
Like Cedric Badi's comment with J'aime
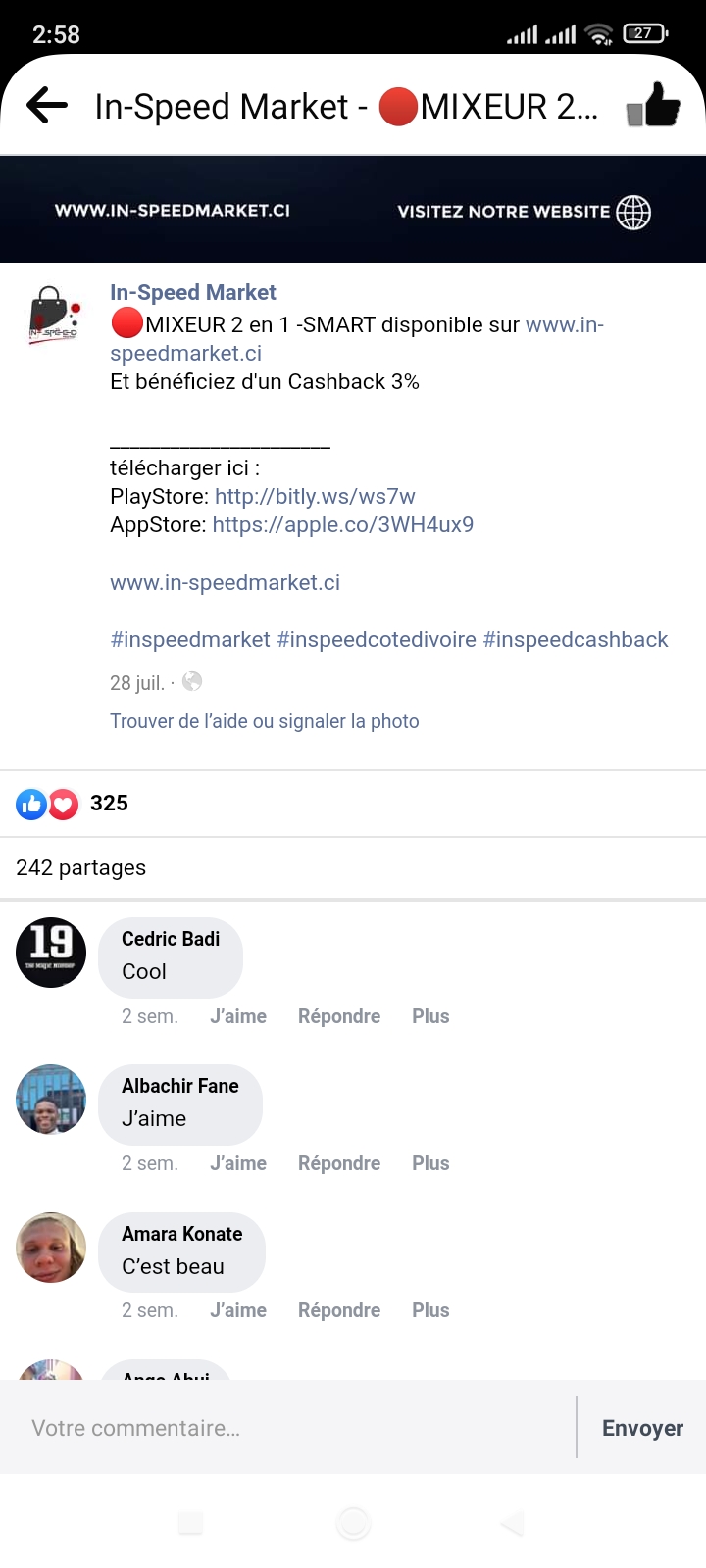238,1016
